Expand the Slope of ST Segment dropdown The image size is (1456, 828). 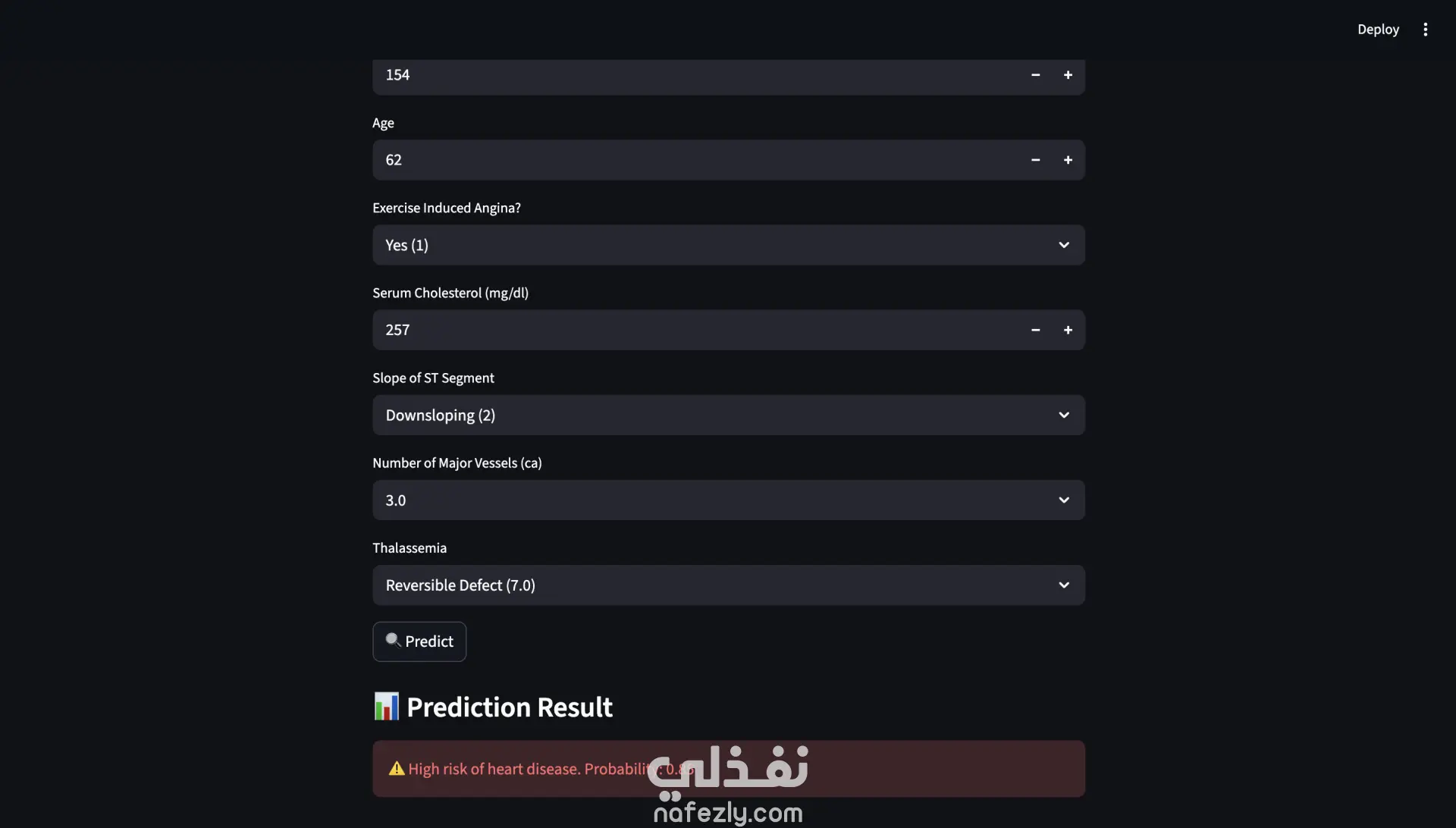coord(728,415)
